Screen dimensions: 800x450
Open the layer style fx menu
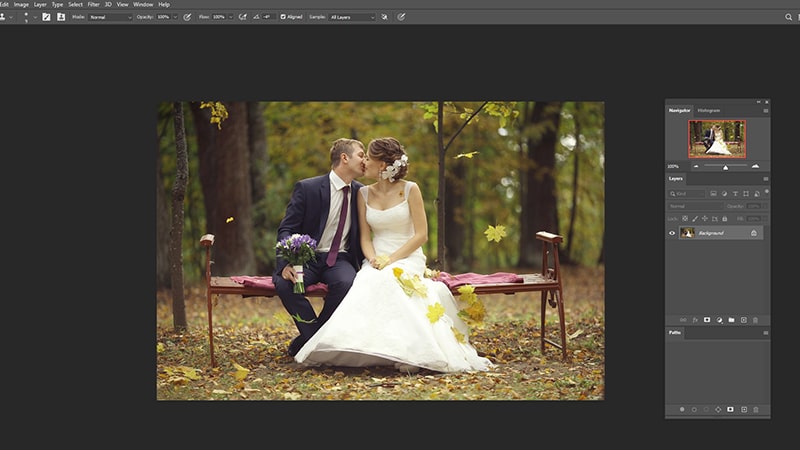point(695,320)
